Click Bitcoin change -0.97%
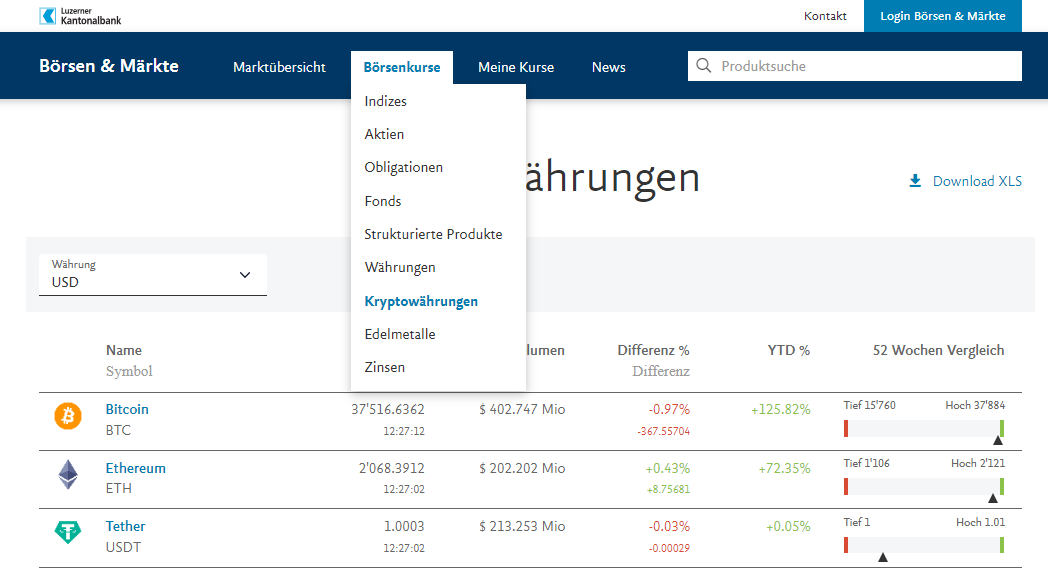Viewport: 1048px width, 572px height. (669, 409)
